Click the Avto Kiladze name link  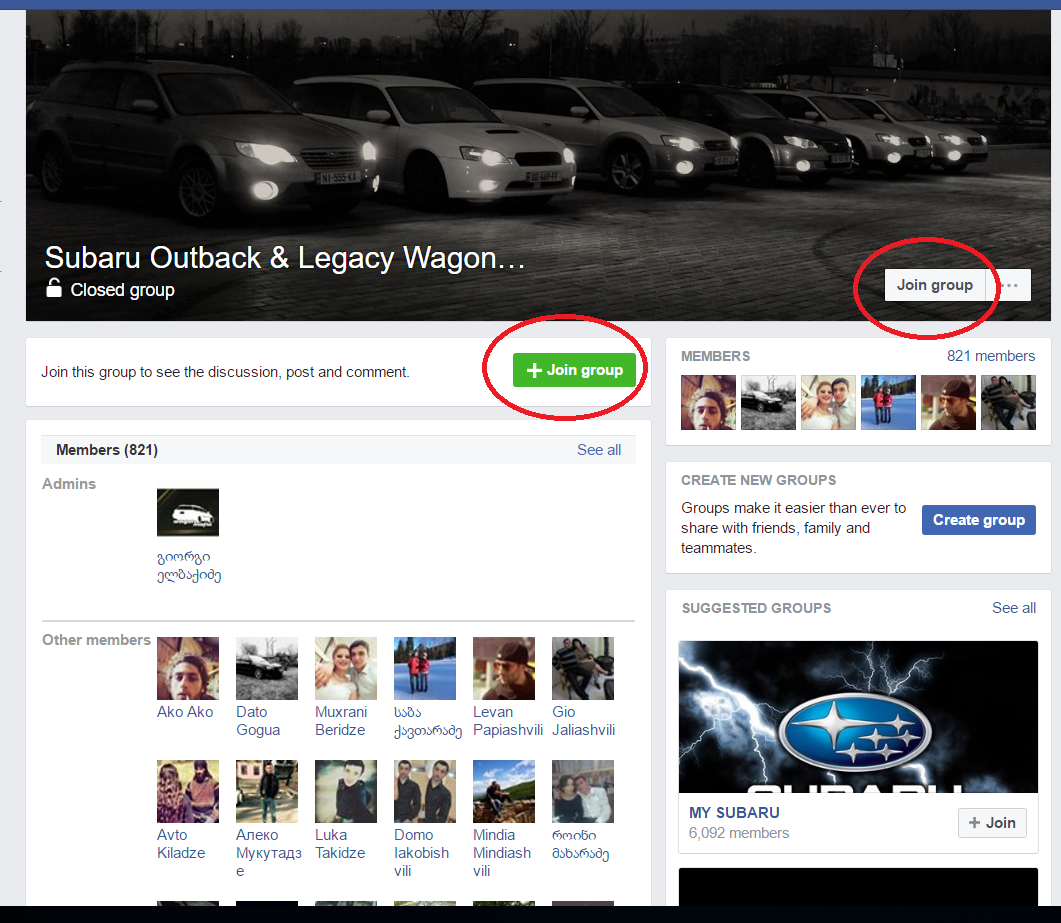click(181, 844)
